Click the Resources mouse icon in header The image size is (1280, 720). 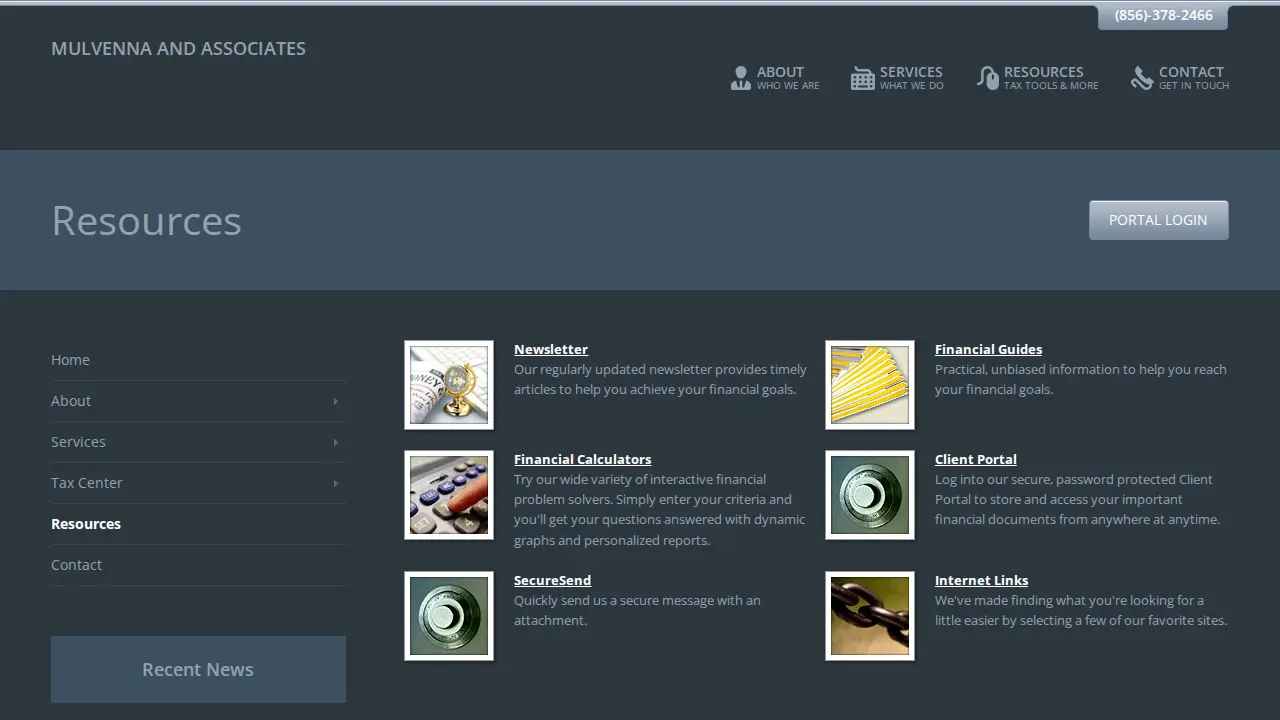coord(988,78)
